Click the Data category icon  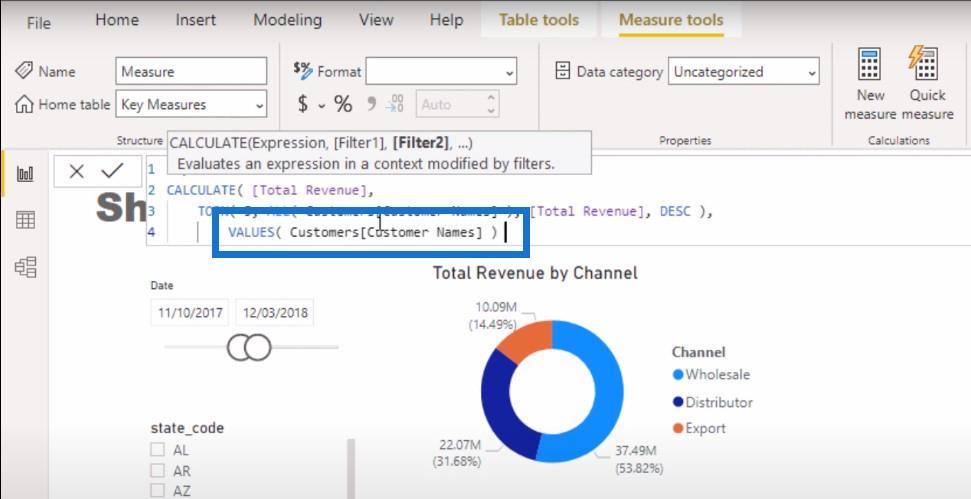pos(562,71)
